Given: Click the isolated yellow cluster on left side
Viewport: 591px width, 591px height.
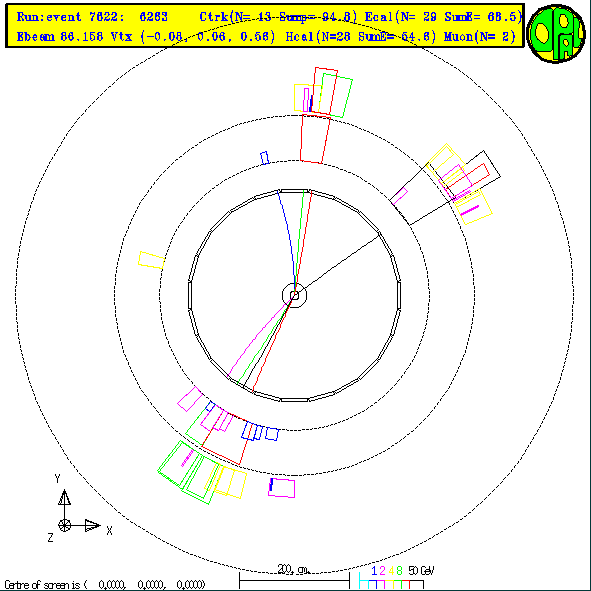Looking at the screenshot, I should pos(151,260).
